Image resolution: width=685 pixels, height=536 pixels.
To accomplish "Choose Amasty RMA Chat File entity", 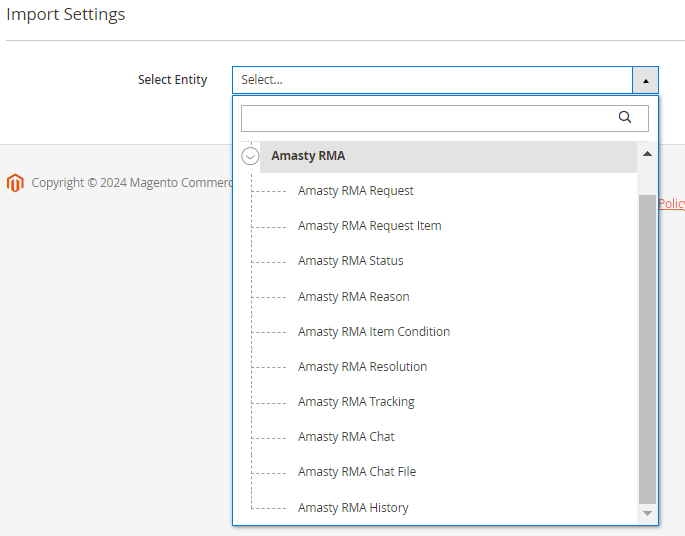I will coord(357,471).
